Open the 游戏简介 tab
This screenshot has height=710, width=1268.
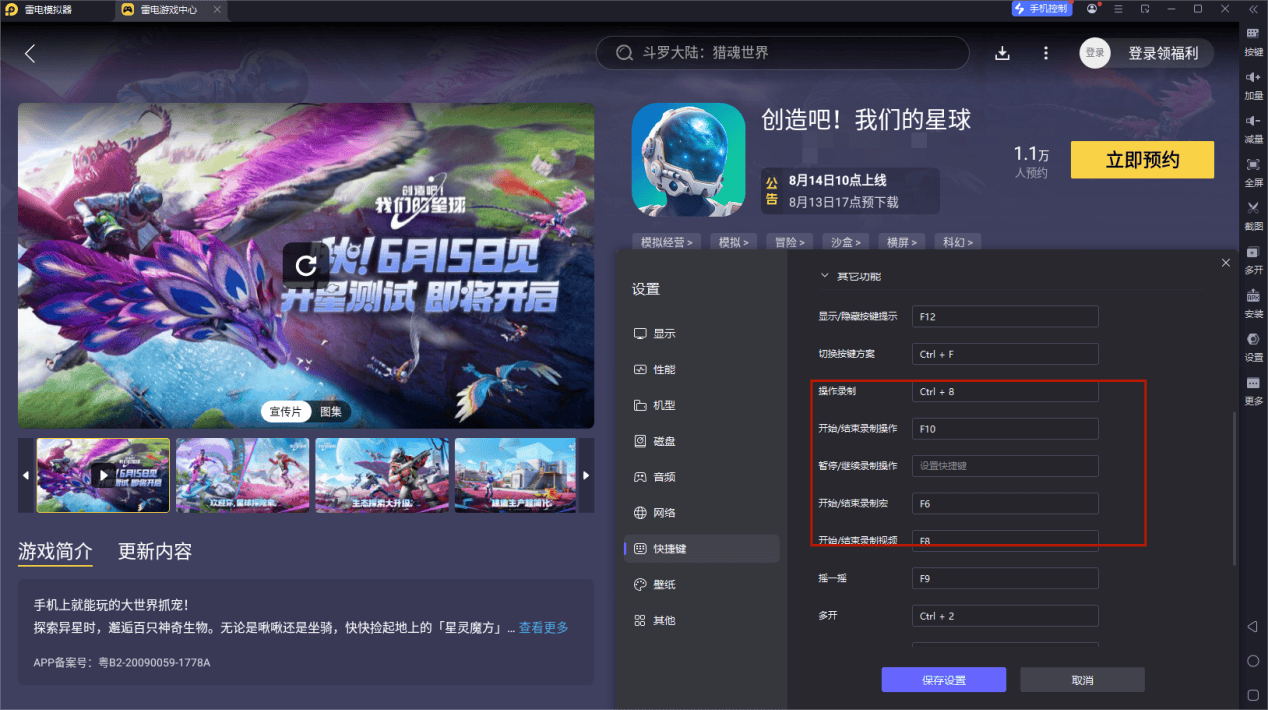pos(55,551)
